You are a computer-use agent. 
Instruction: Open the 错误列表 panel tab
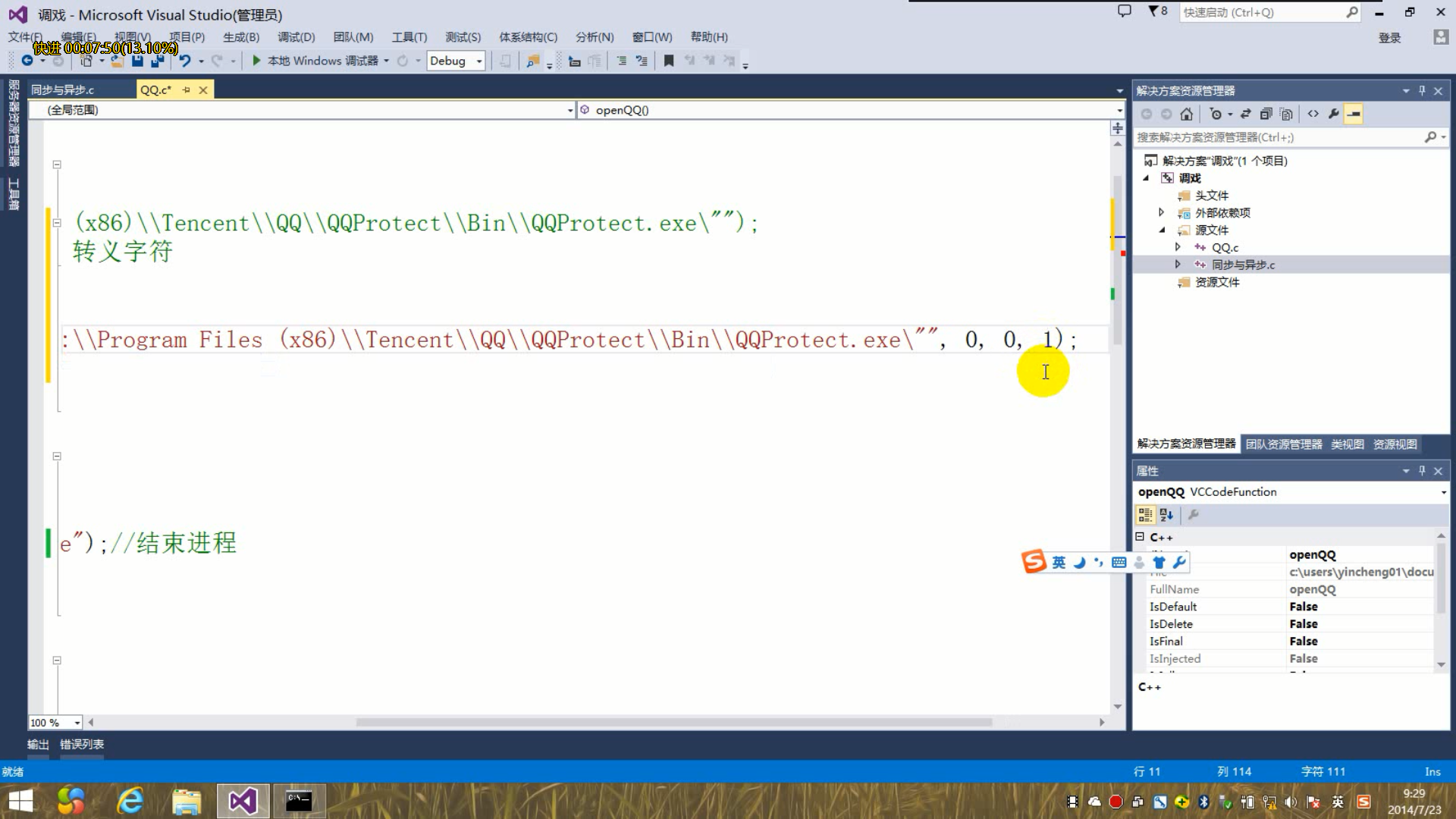point(82,744)
